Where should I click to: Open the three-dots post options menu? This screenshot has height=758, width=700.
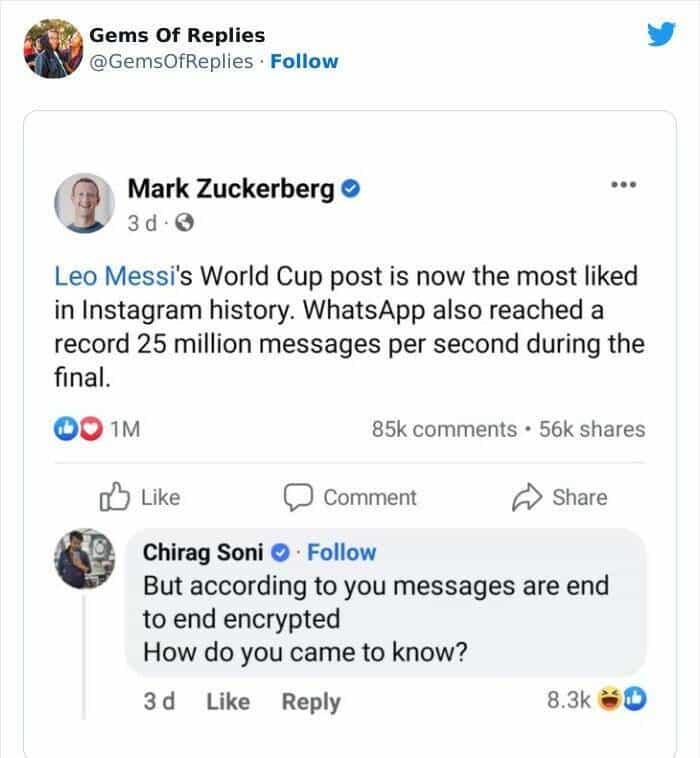pos(625,186)
